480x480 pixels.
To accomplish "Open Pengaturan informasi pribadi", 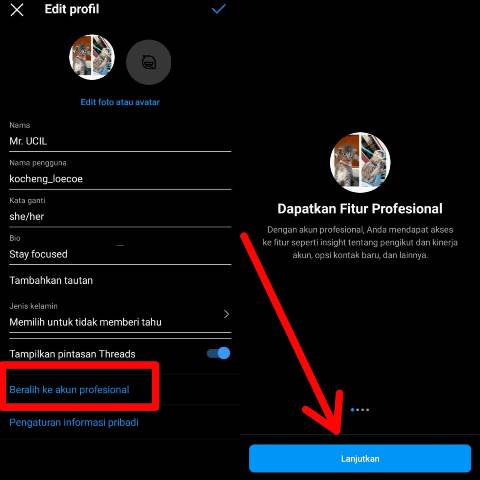I will pyautogui.click(x=74, y=423).
